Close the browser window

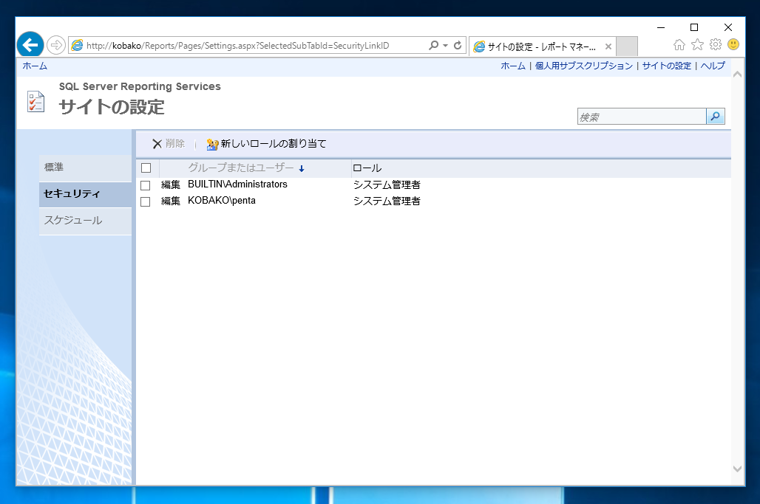point(728,28)
